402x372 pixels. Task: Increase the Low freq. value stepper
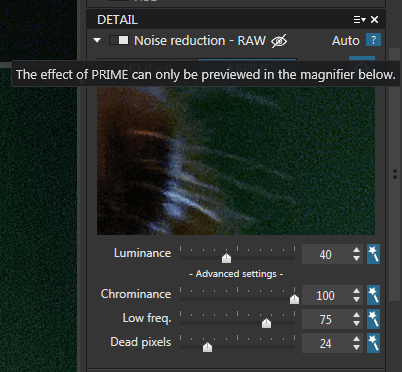pyautogui.click(x=356, y=314)
